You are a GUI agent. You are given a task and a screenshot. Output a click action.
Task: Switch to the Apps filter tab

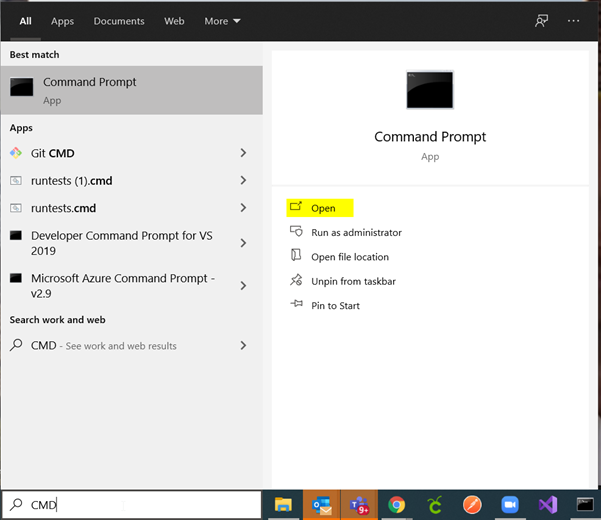click(x=62, y=21)
